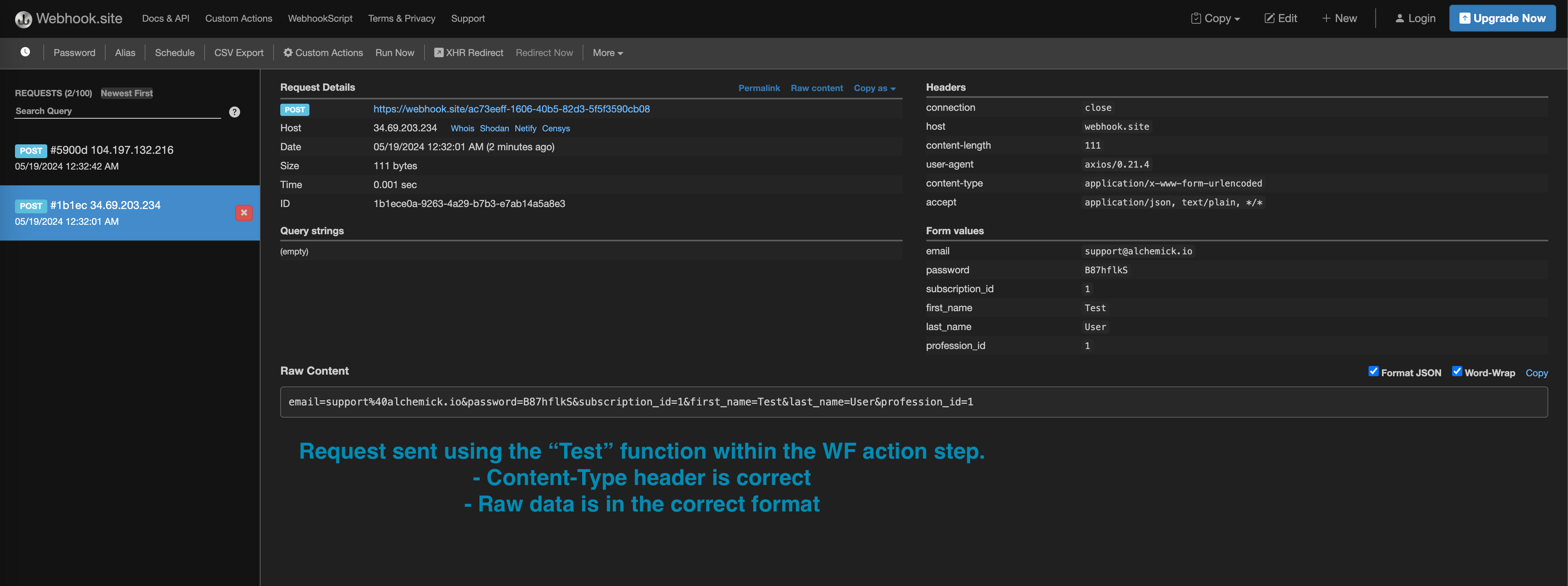Click the Edit button
The width and height of the screenshot is (1568, 586).
[1281, 18]
